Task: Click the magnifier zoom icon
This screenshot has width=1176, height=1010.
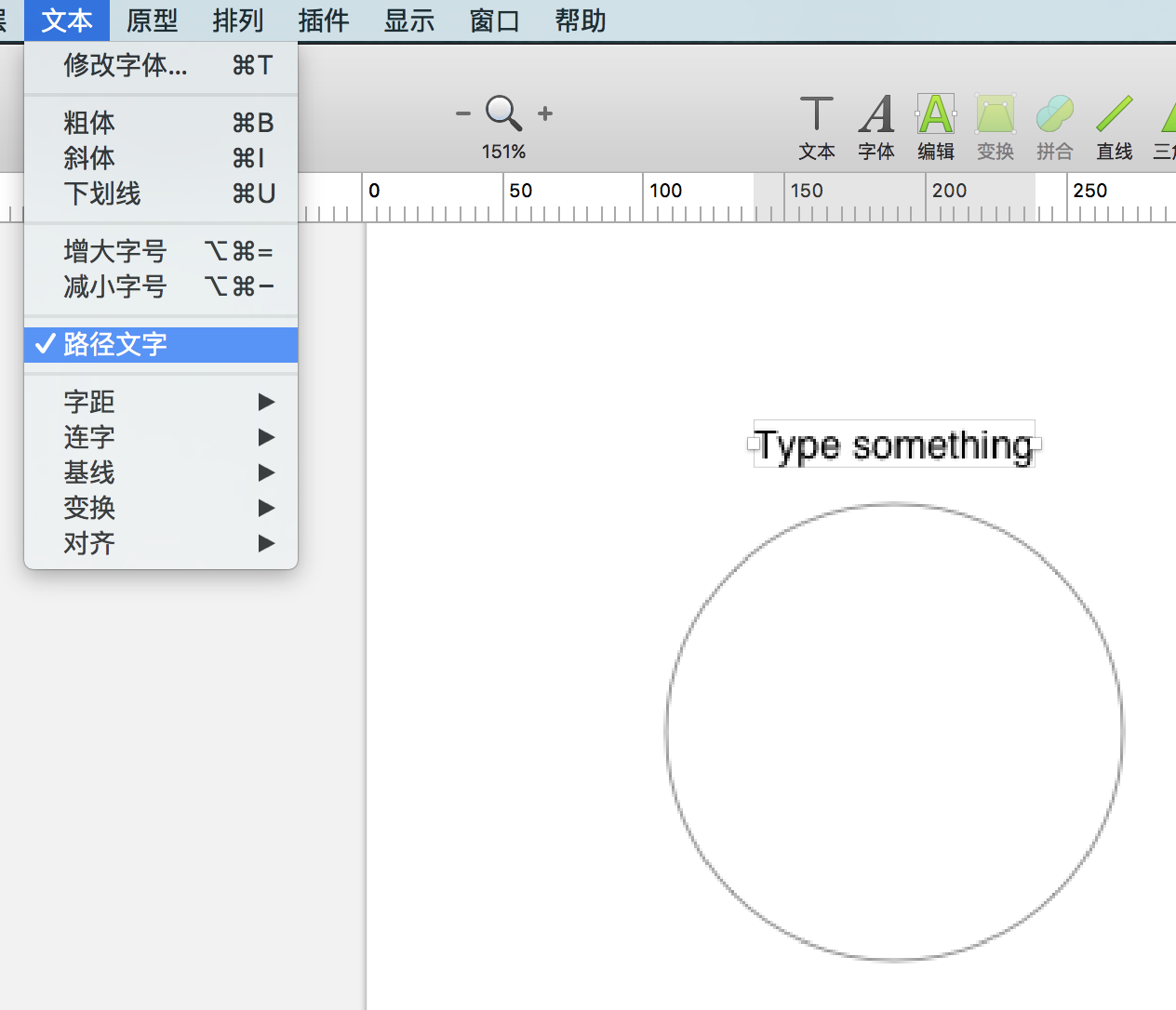Action: tap(503, 113)
